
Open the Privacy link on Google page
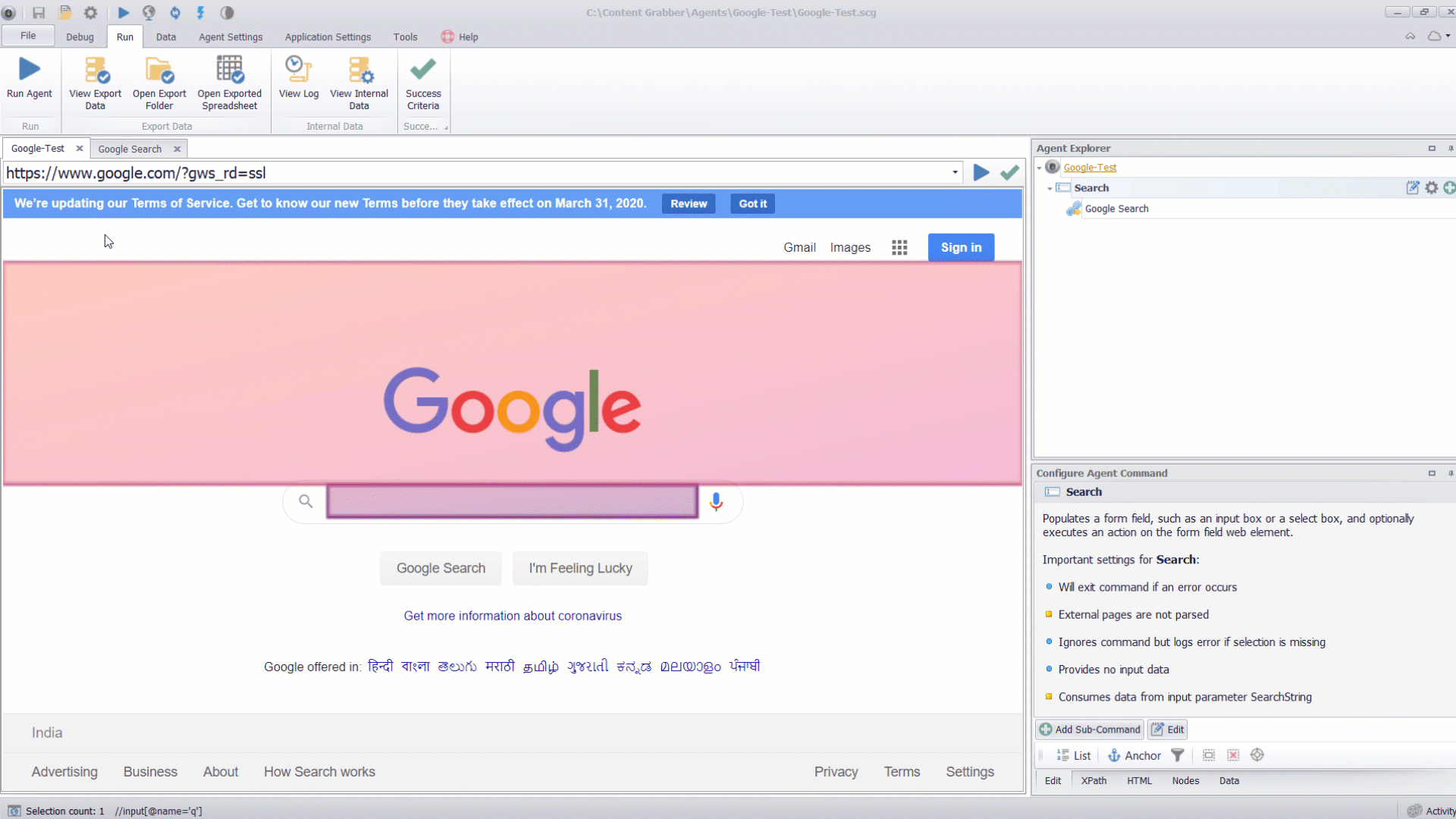tap(836, 771)
